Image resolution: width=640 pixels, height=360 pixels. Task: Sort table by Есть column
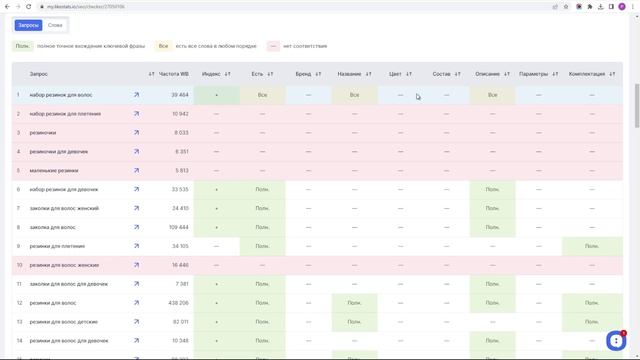click(270, 74)
